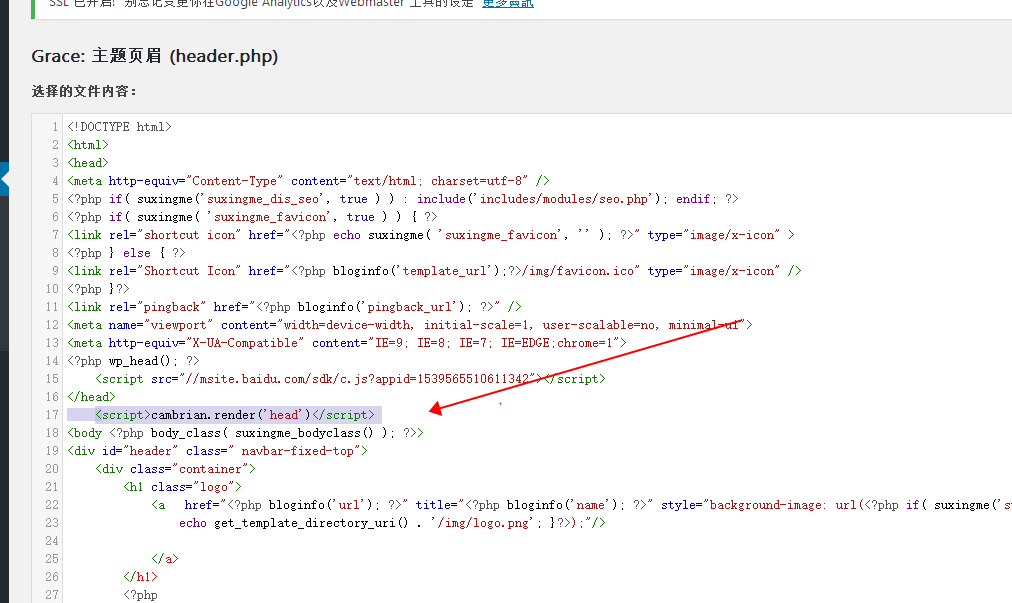The image size is (1012, 603).
Task: Click the div class="container" line
Action: tap(175, 469)
